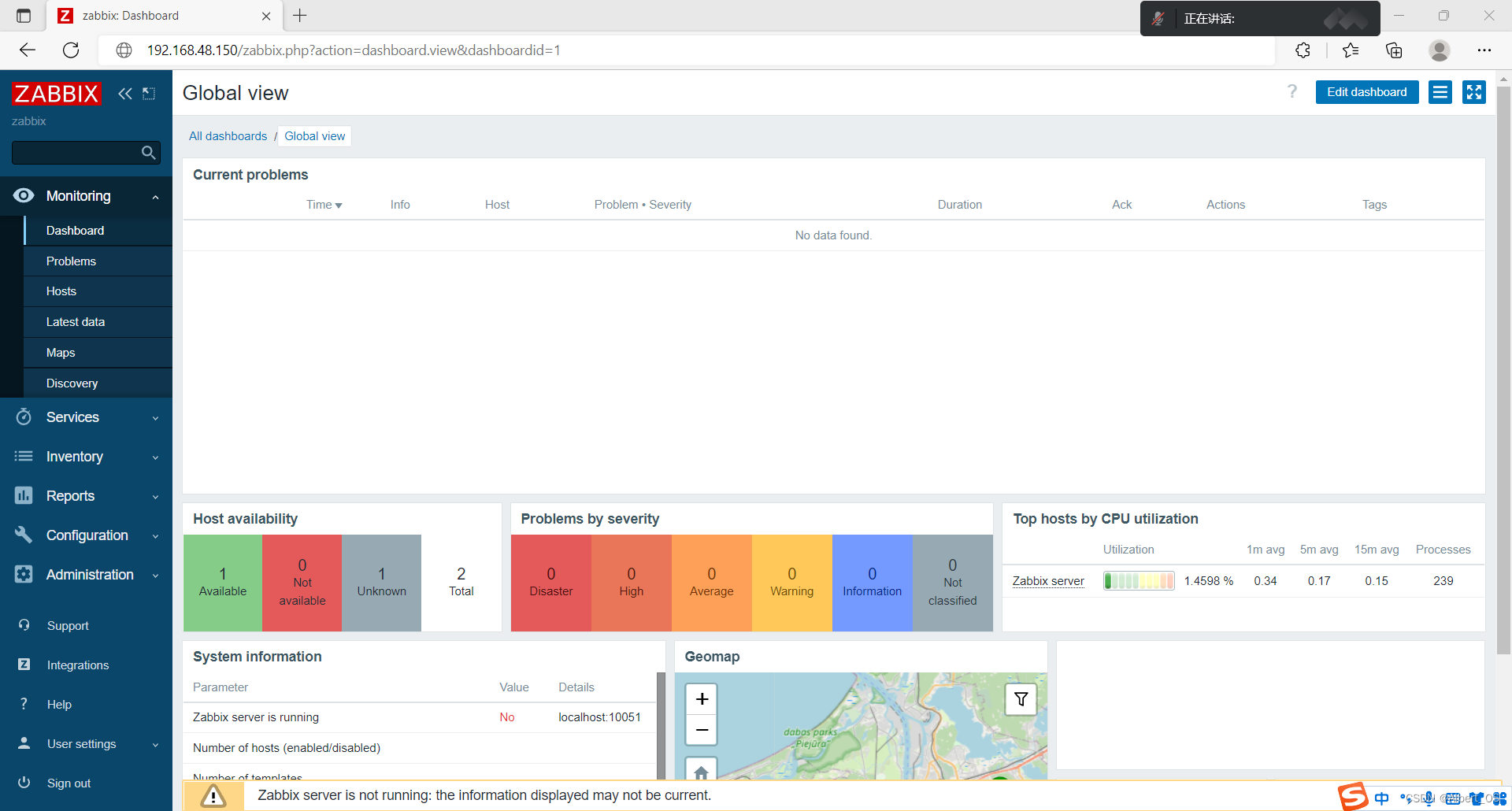Image resolution: width=1512 pixels, height=811 pixels.
Task: Open the Dashboard menu item
Action: pyautogui.click(x=98, y=231)
